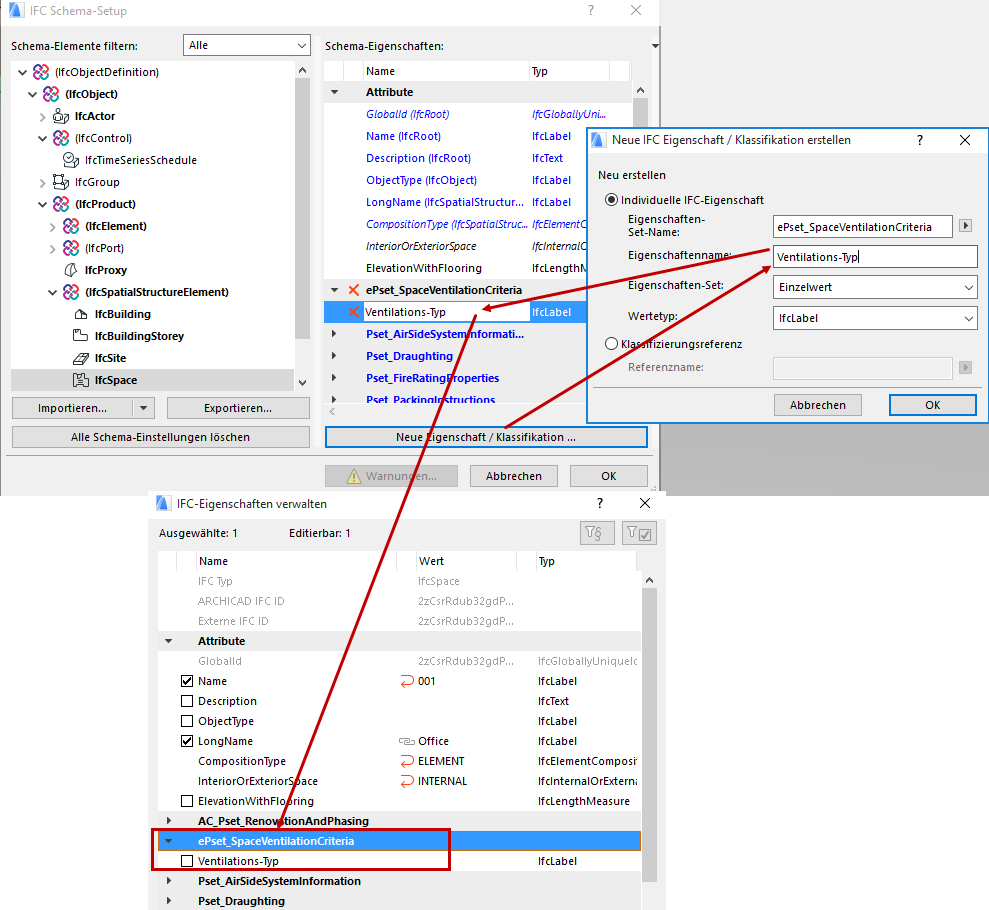Collapse the (IfcObjectDefinition) tree node

pos(23,73)
